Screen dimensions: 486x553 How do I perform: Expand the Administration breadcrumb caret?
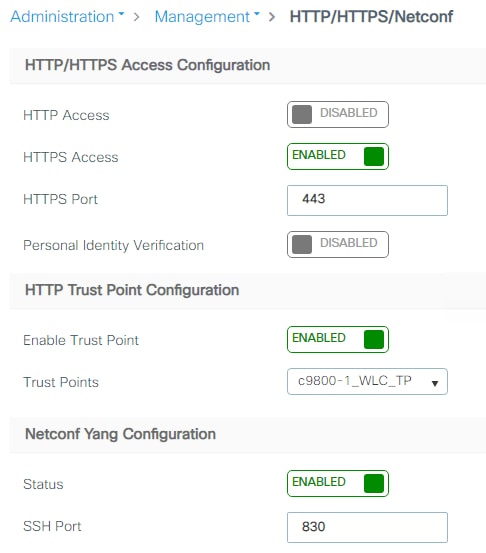(121, 14)
